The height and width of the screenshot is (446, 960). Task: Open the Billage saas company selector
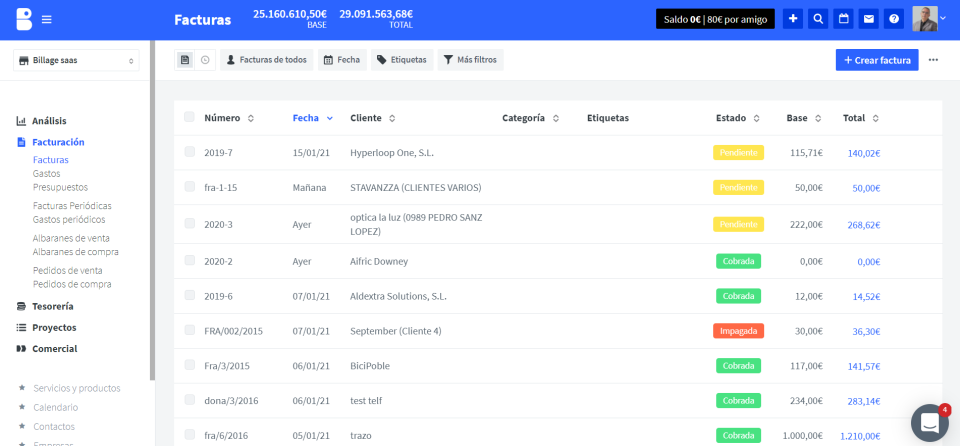tap(76, 61)
